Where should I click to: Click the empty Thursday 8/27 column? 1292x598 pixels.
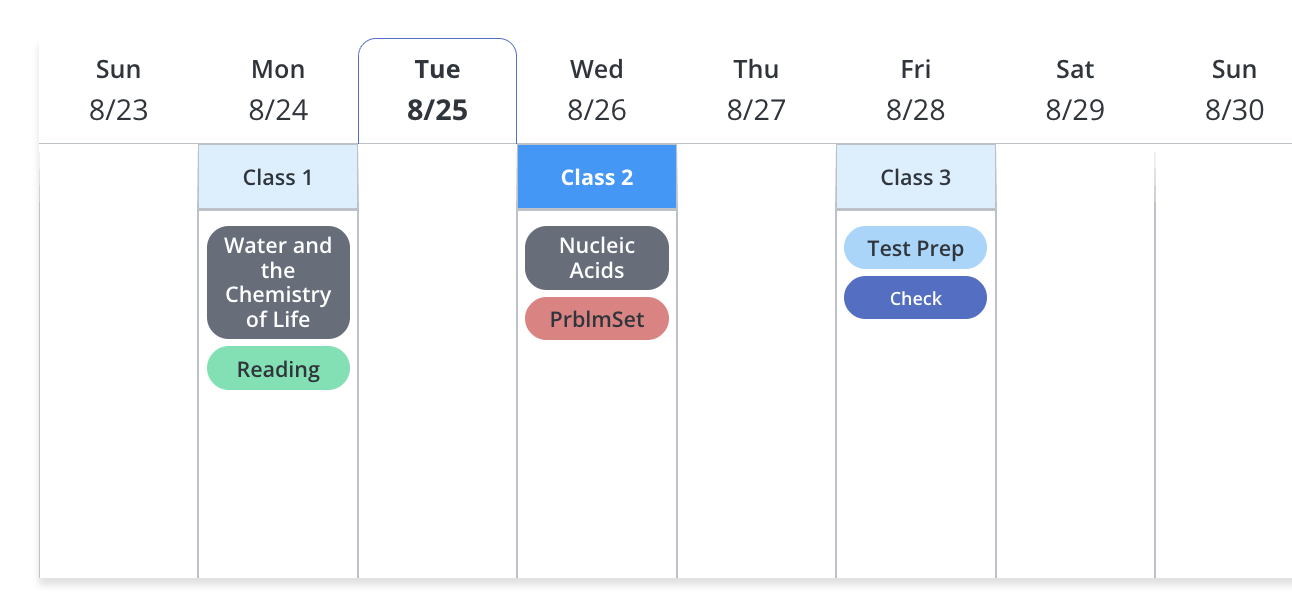click(756, 360)
